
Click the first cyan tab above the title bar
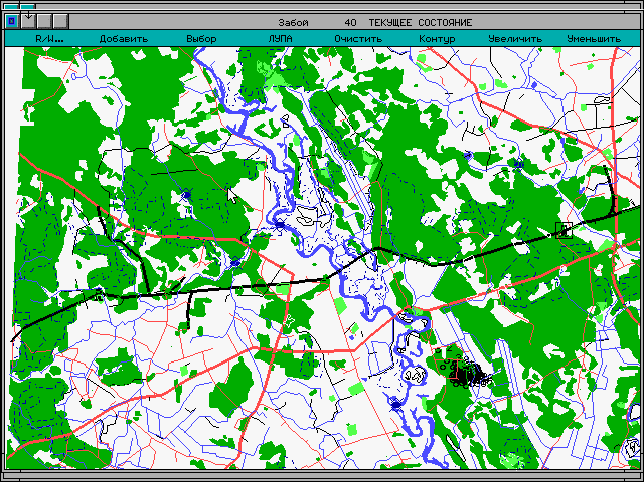[x=12, y=6]
